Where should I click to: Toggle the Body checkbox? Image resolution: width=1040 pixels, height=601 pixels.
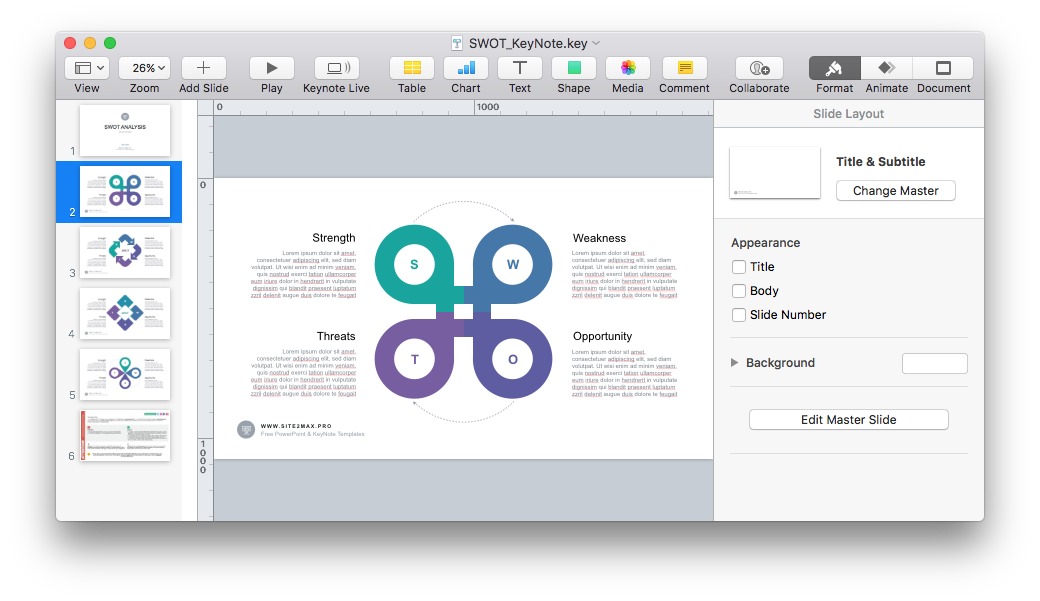pyautogui.click(x=739, y=291)
